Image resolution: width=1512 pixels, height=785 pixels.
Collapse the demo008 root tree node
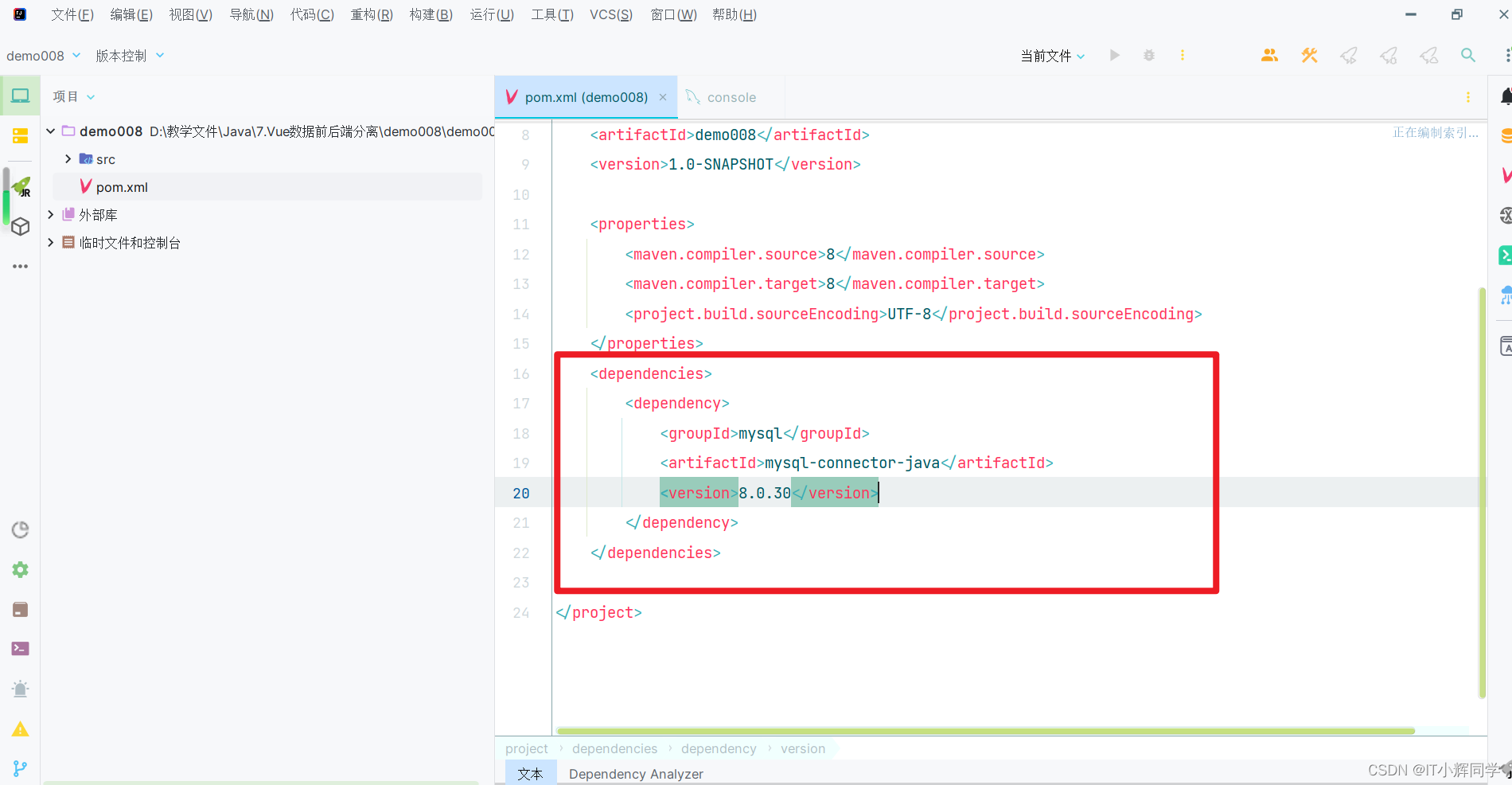[51, 131]
